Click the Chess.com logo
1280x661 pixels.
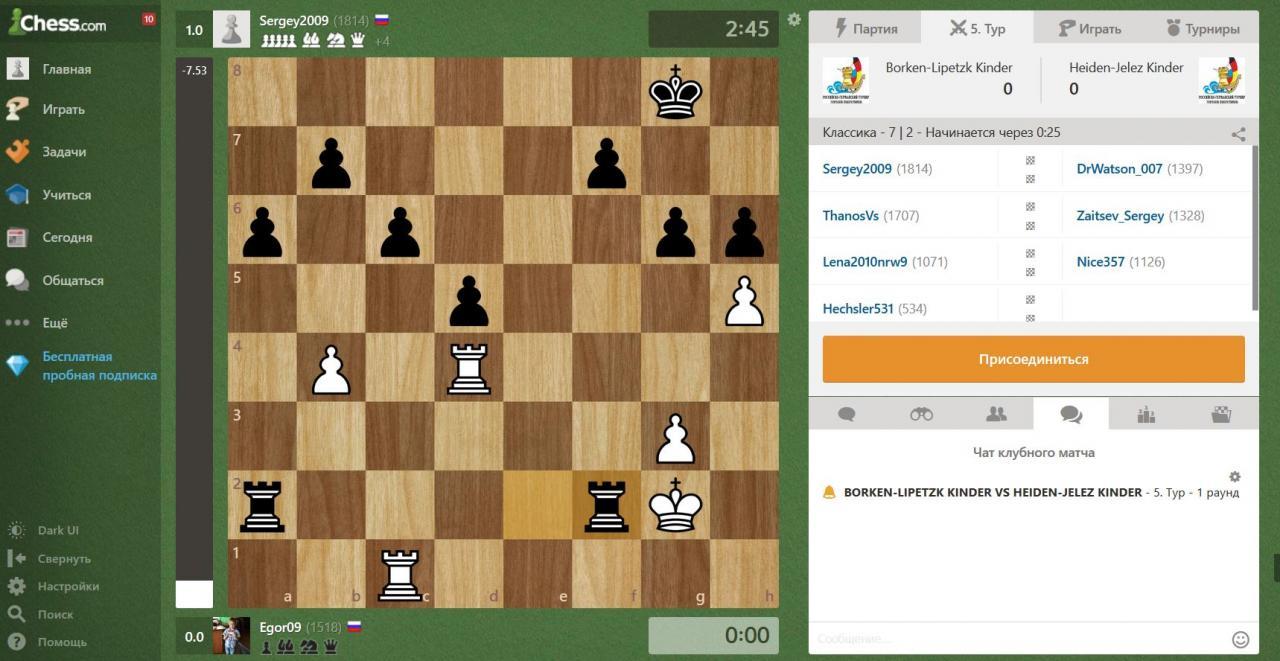pyautogui.click(x=57, y=22)
